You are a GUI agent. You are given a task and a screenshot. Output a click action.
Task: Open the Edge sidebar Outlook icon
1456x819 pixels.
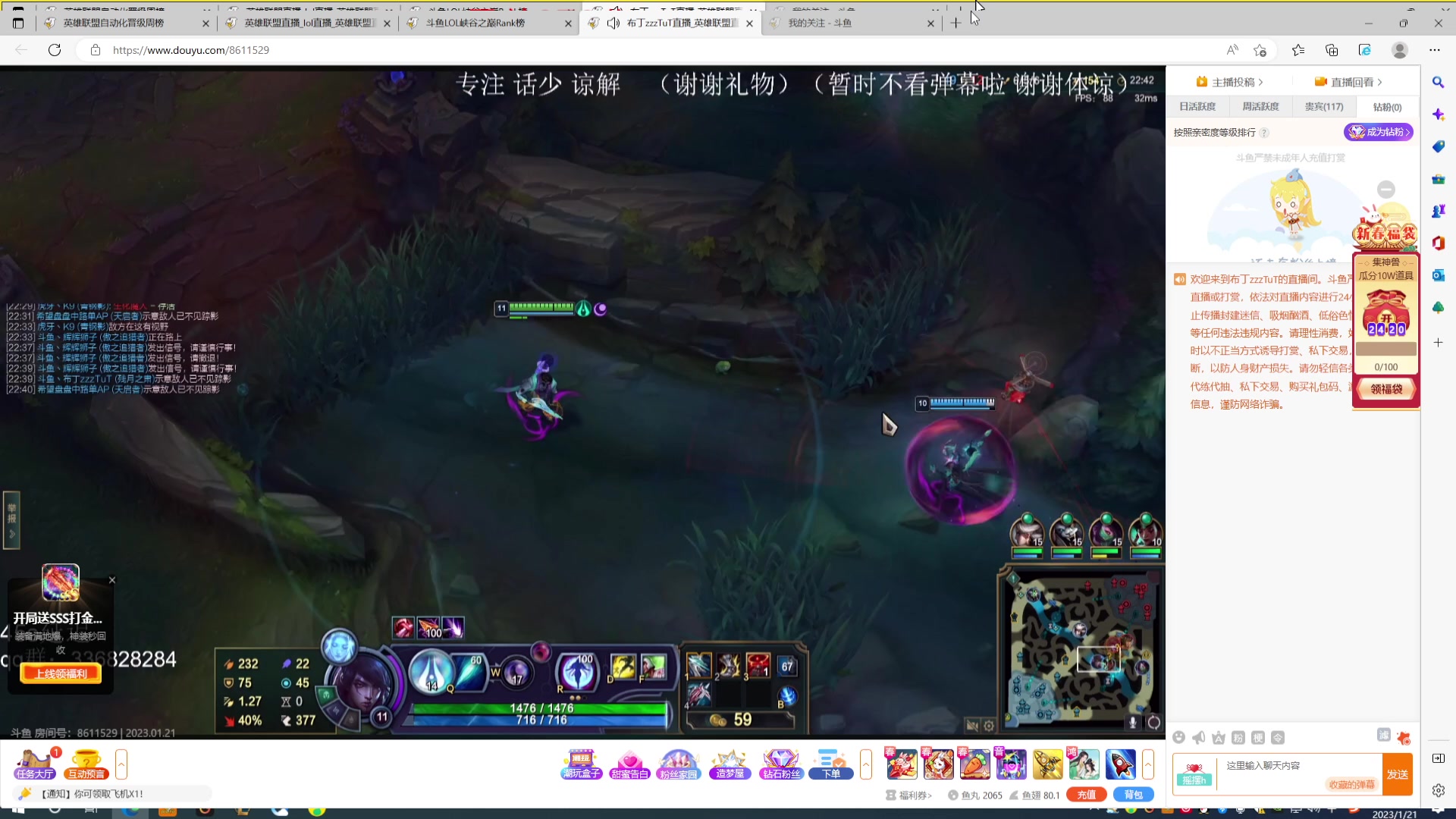pyautogui.click(x=1438, y=275)
